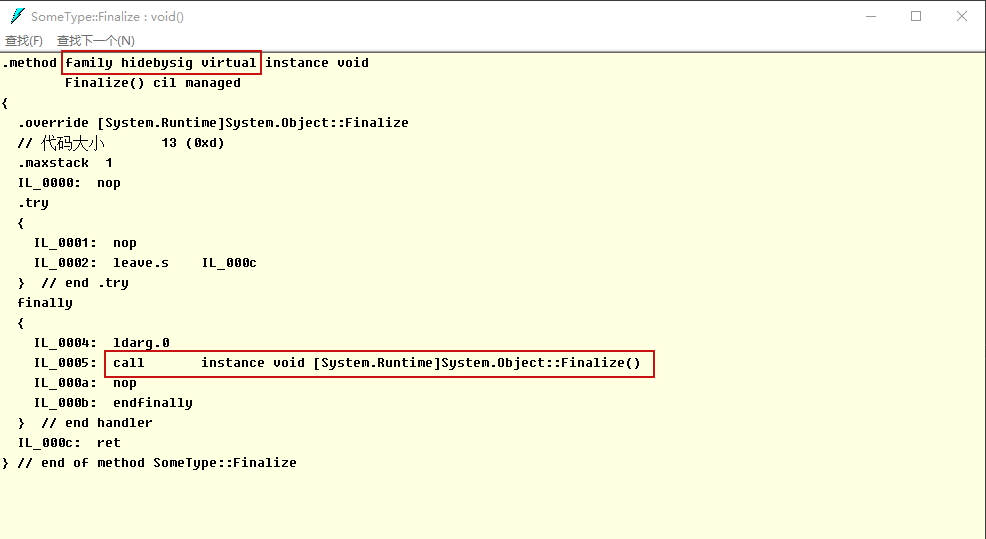Click the '.method' keyword on first line

pos(30,63)
